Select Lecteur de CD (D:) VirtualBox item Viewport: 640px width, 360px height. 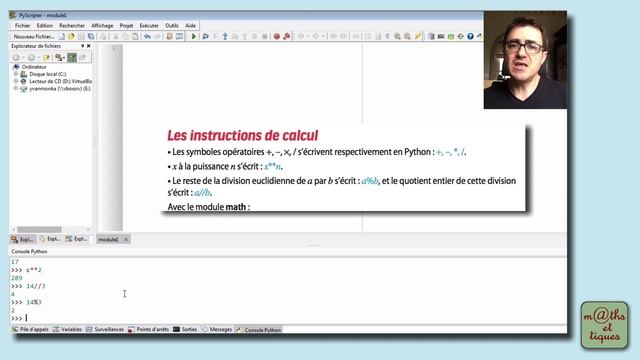coord(60,81)
